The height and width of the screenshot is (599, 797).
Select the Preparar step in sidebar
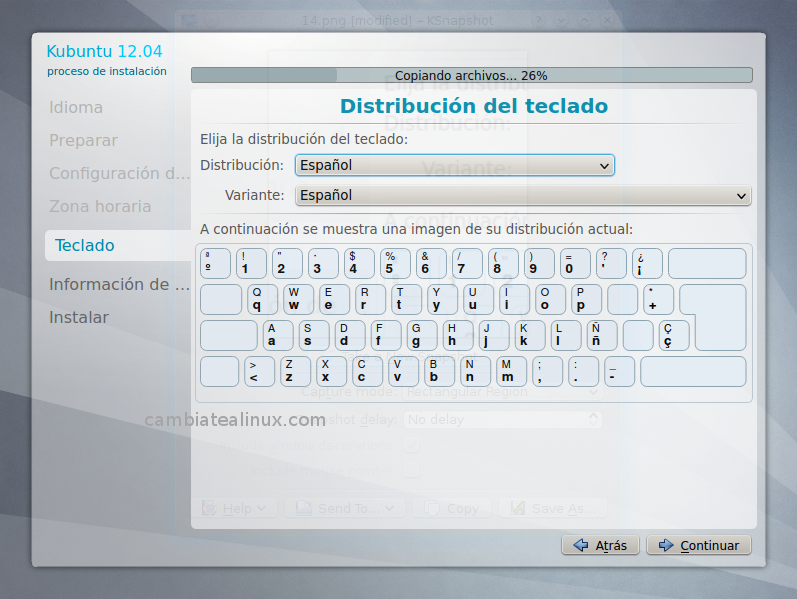point(83,140)
